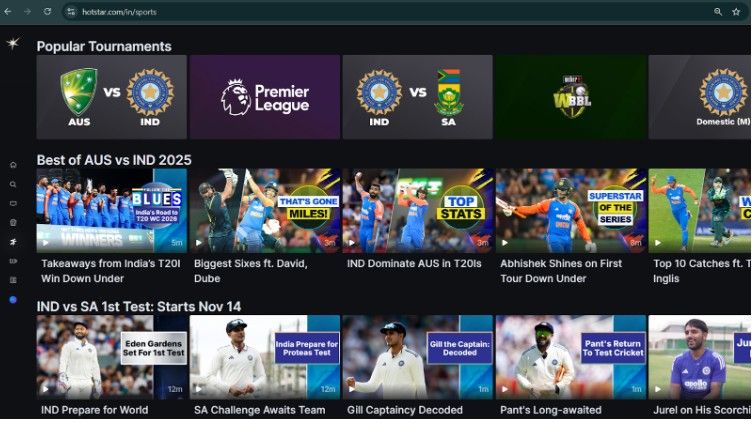Open the TV section sidebar icon
Image resolution: width=752 pixels, height=422 pixels.
pyautogui.click(x=13, y=203)
